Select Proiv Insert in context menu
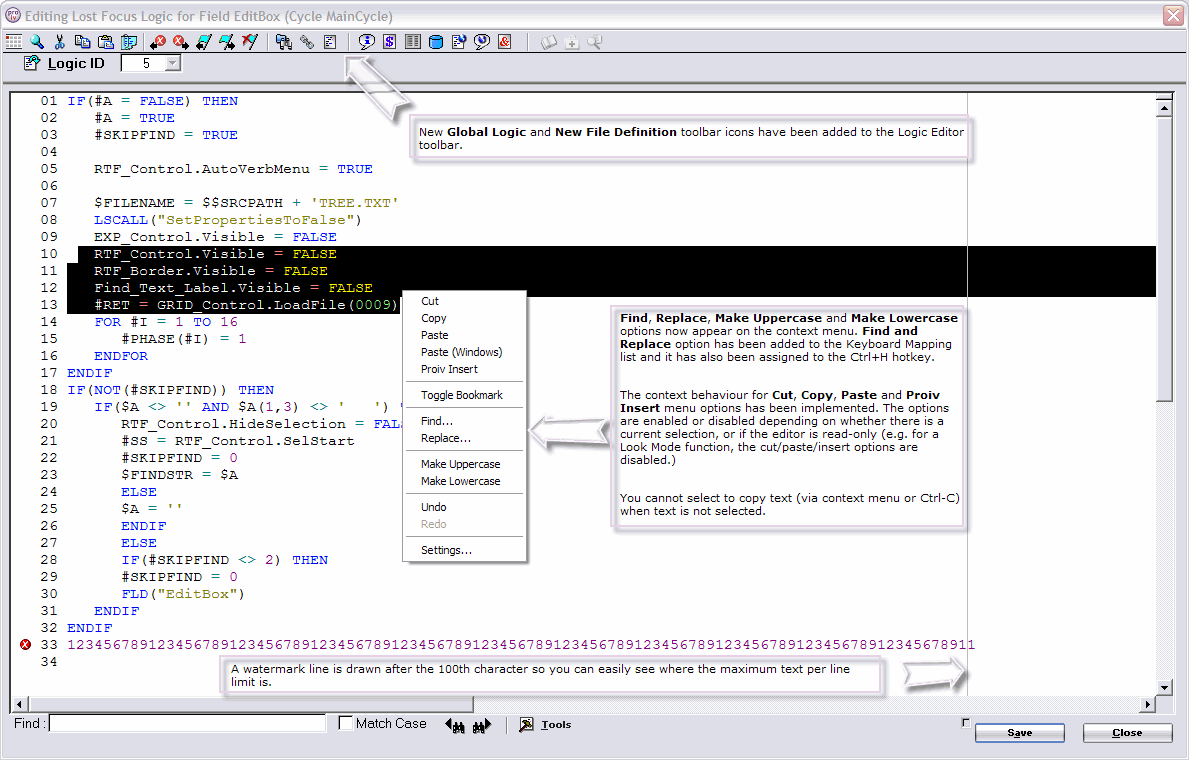The image size is (1189, 760). (449, 369)
